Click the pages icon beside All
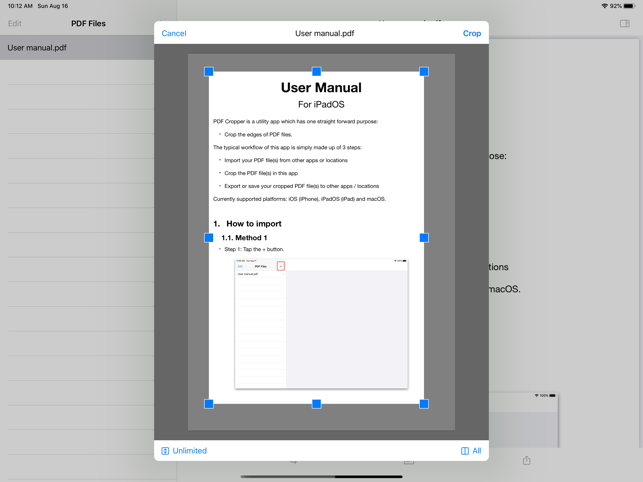Screen dimensions: 643x482 465,451
